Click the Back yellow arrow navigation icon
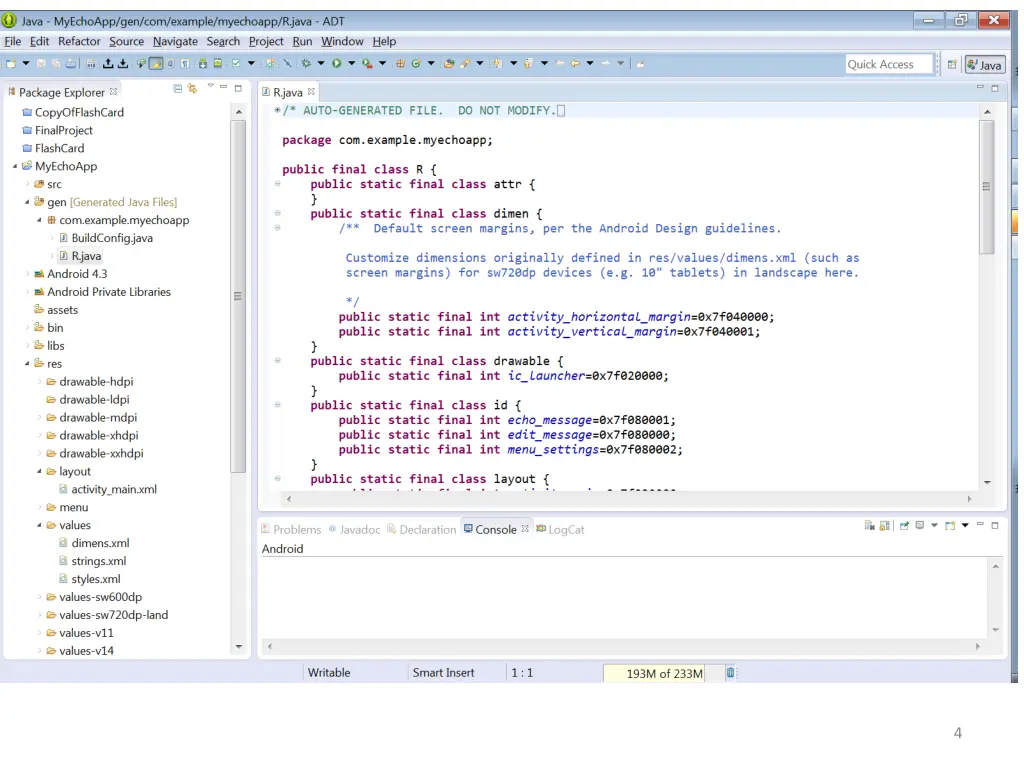1024x768 pixels. coord(575,63)
